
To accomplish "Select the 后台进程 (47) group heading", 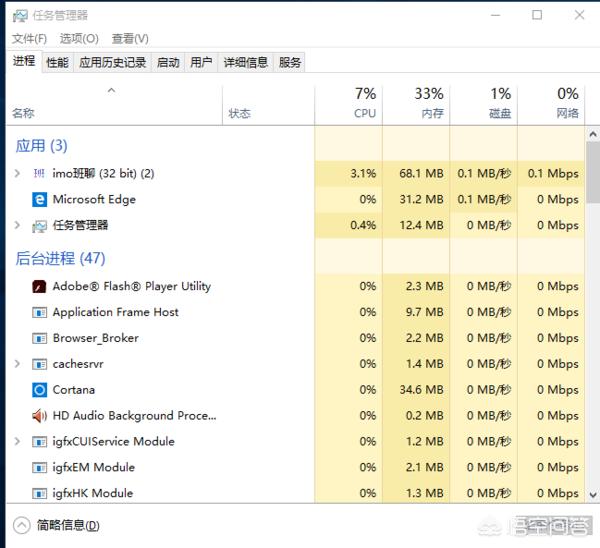I will [x=60, y=258].
